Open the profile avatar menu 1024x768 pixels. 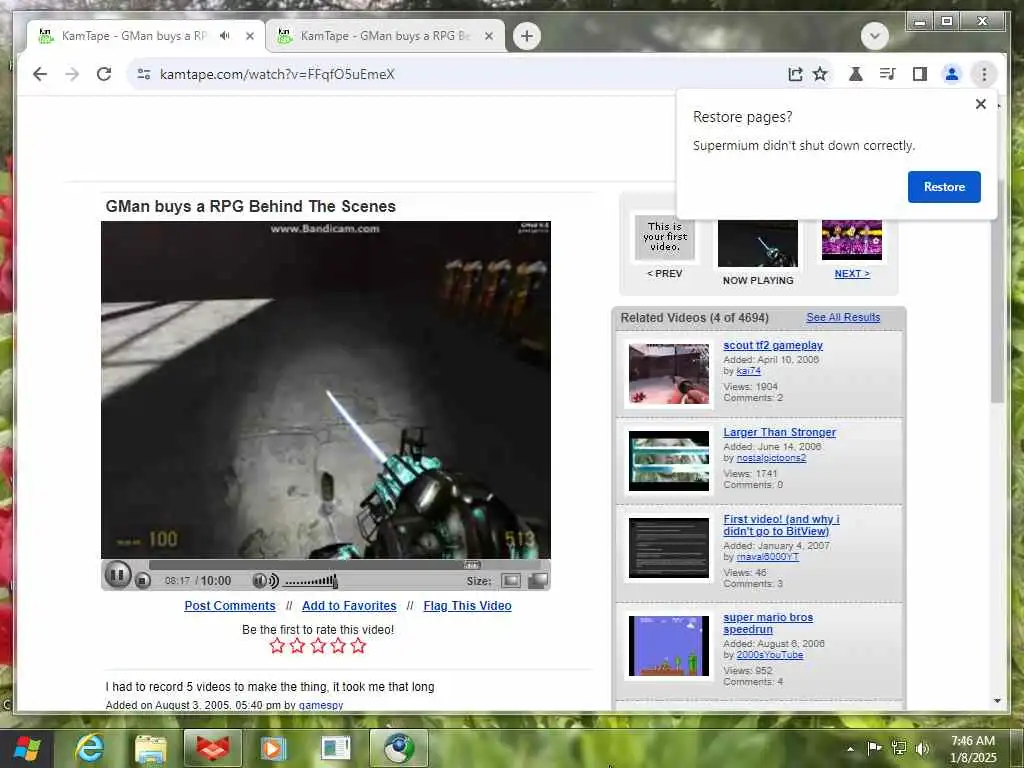point(952,74)
